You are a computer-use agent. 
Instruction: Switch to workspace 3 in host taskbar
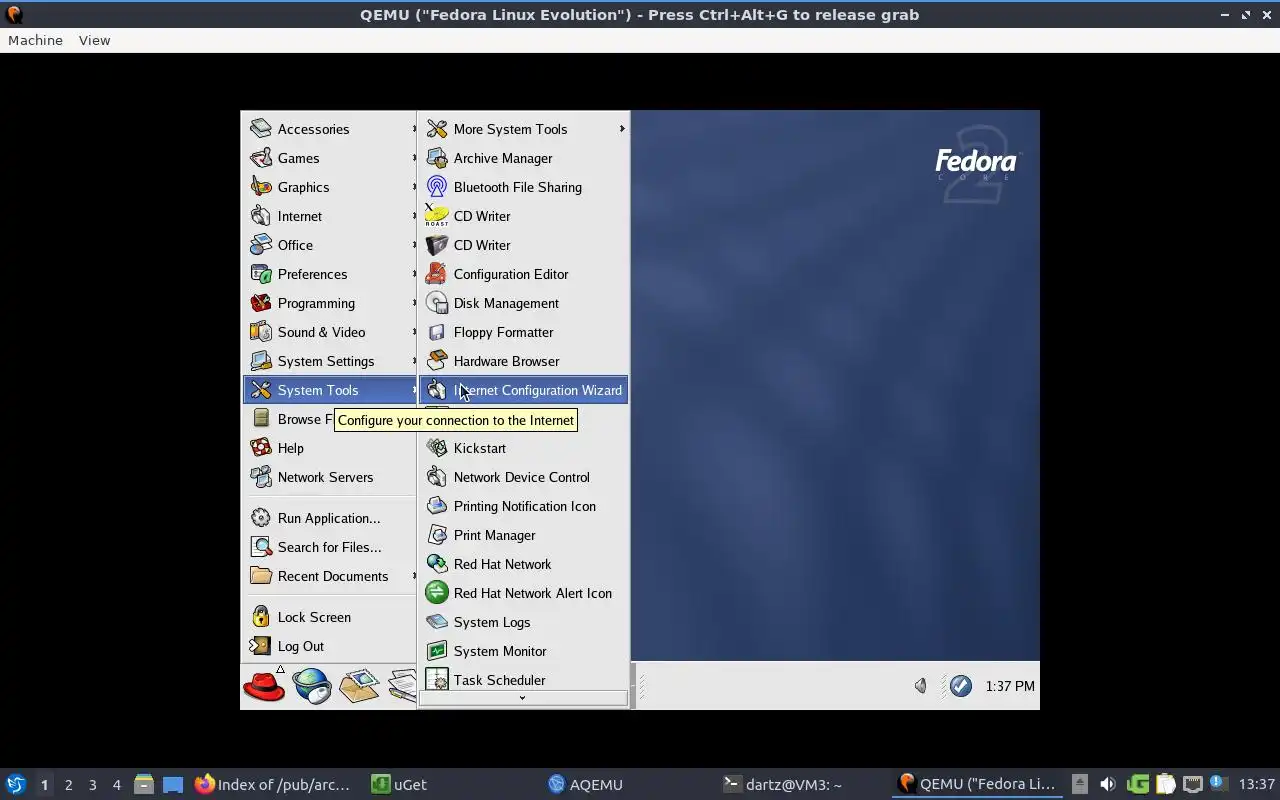click(x=92, y=785)
